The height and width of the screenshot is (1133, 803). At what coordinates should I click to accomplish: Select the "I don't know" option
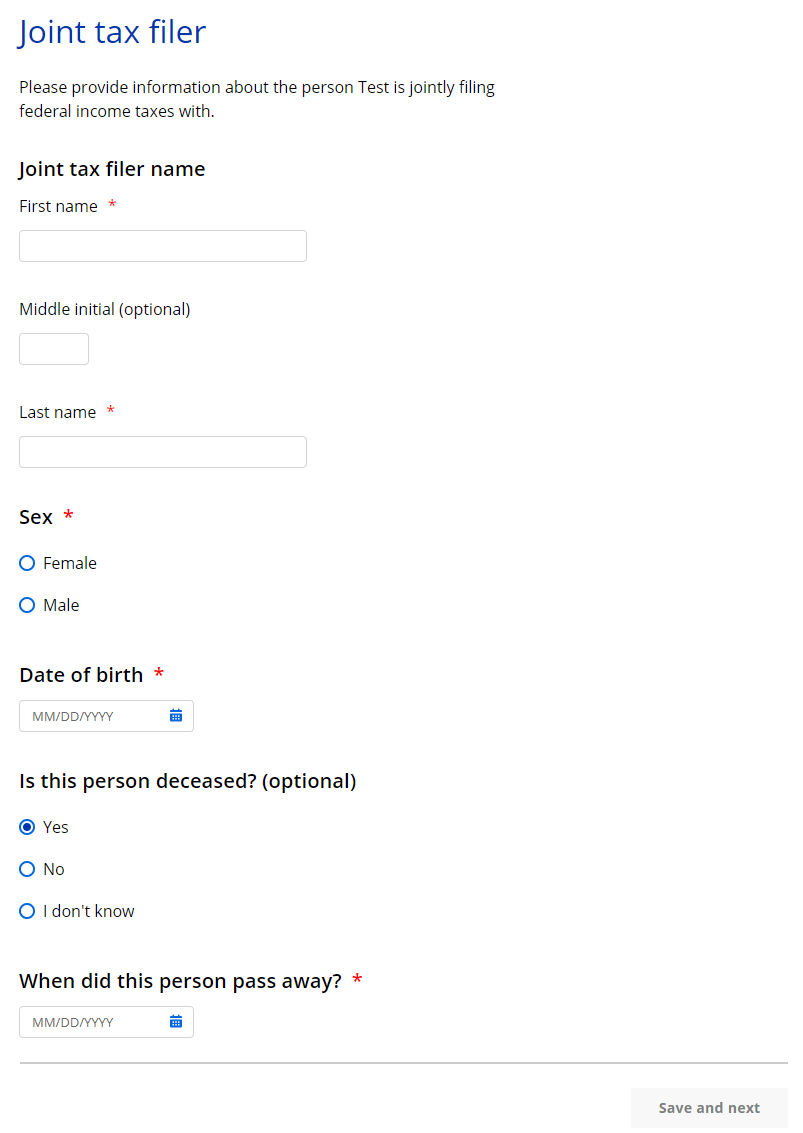[x=28, y=912]
